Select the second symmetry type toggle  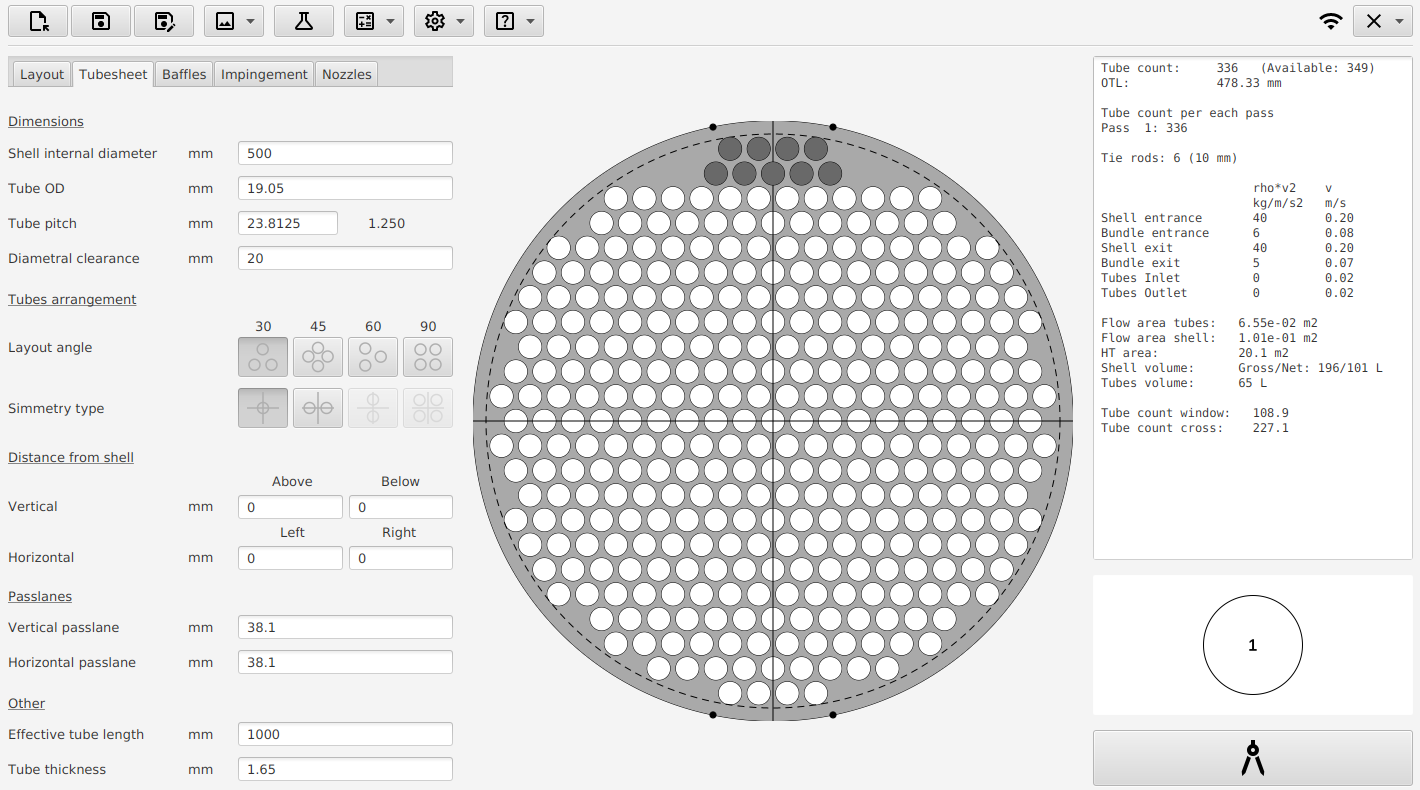point(318,408)
